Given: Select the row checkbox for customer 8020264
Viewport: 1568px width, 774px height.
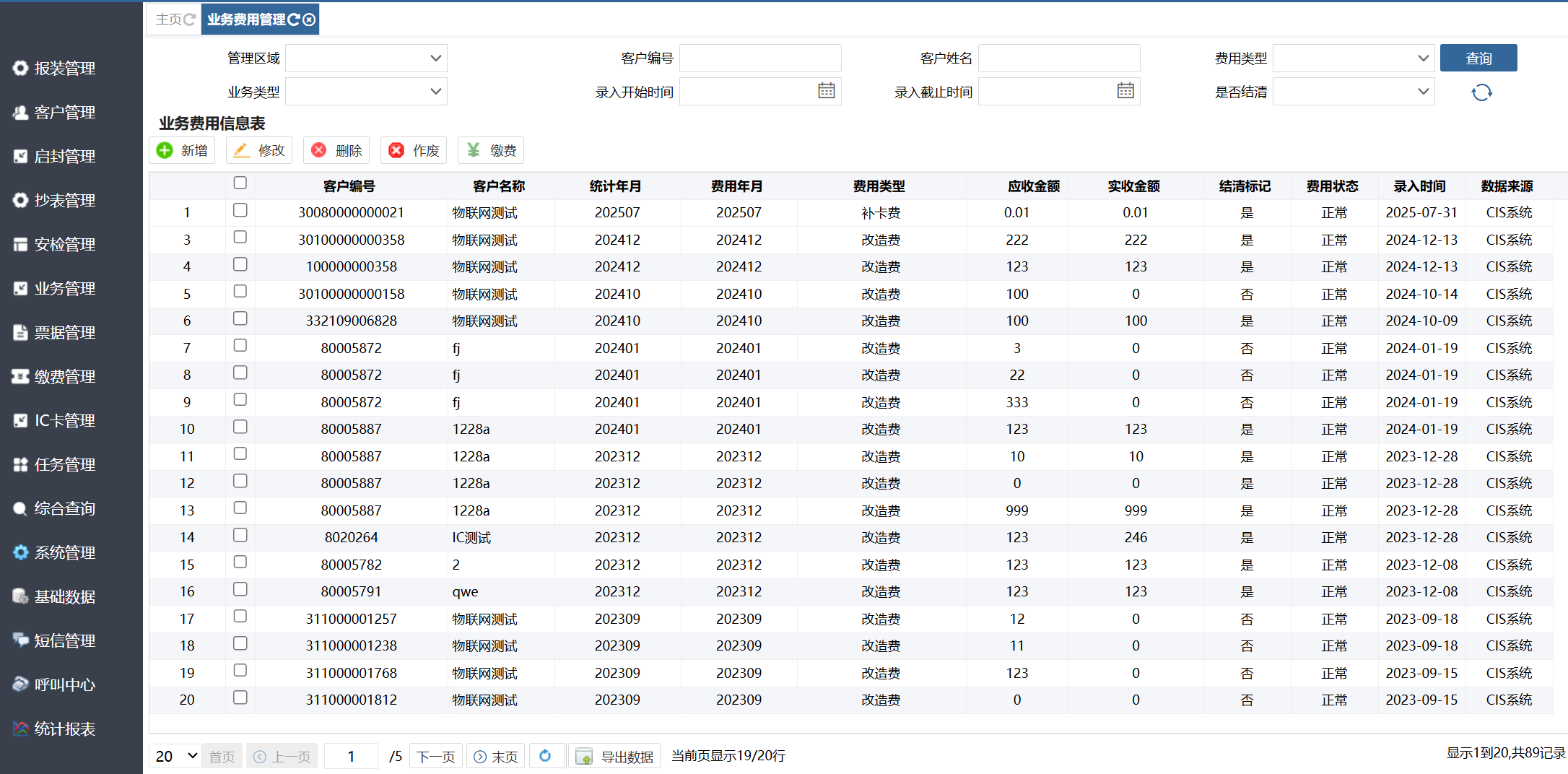Looking at the screenshot, I should tap(240, 535).
